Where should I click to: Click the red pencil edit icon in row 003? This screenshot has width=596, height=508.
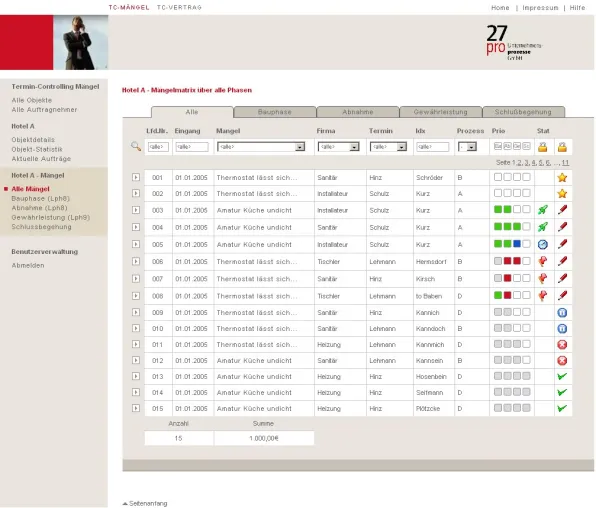pyautogui.click(x=562, y=210)
